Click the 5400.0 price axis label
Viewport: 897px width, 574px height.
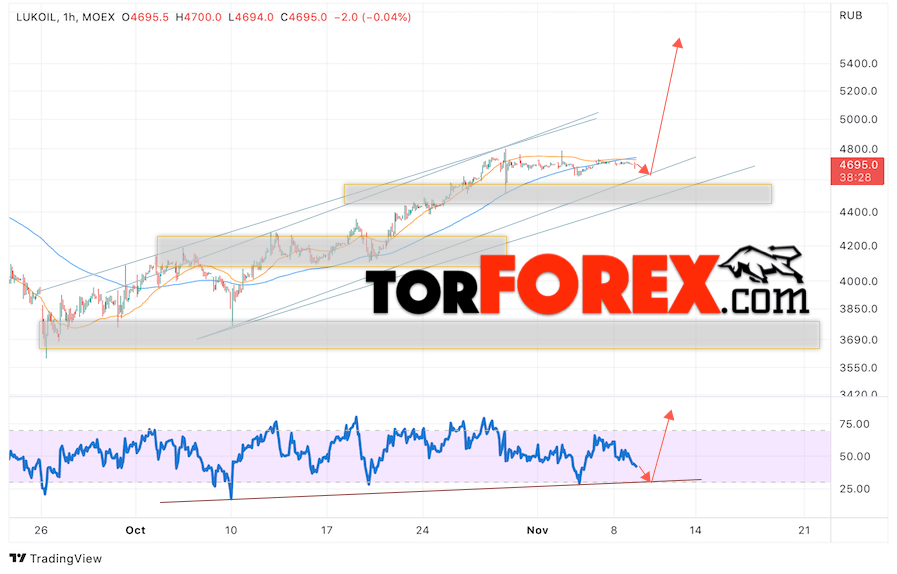pyautogui.click(x=858, y=64)
